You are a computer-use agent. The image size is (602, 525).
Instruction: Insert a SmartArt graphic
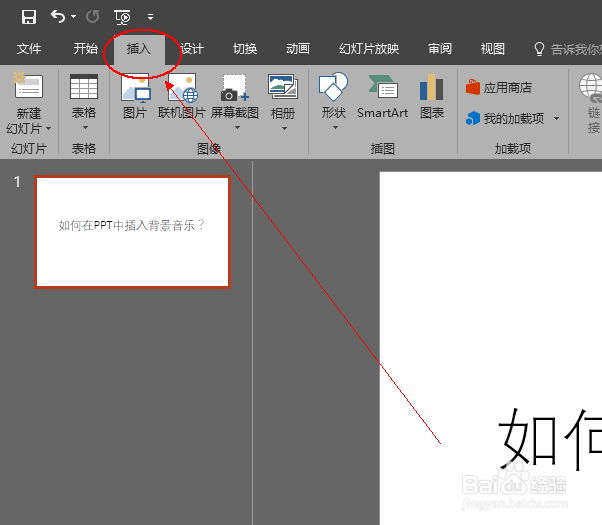pyautogui.click(x=382, y=96)
